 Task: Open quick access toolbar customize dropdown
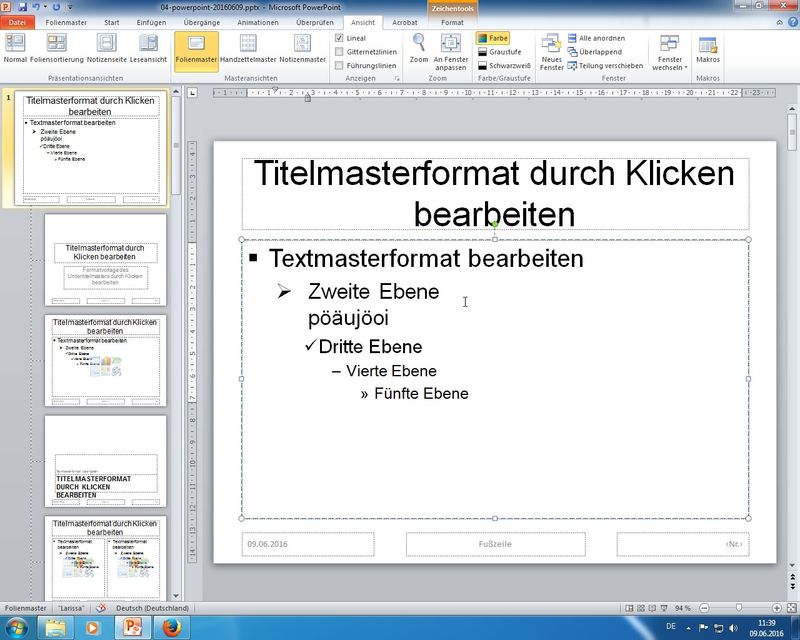(x=70, y=7)
